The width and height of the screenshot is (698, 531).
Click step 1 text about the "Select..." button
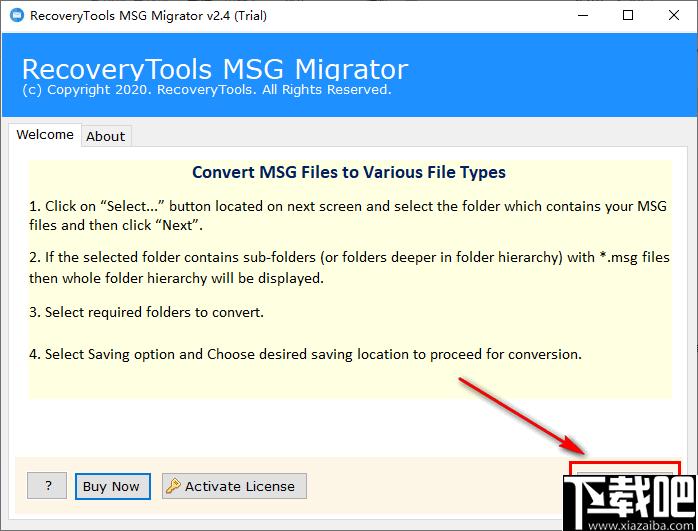pos(348,215)
